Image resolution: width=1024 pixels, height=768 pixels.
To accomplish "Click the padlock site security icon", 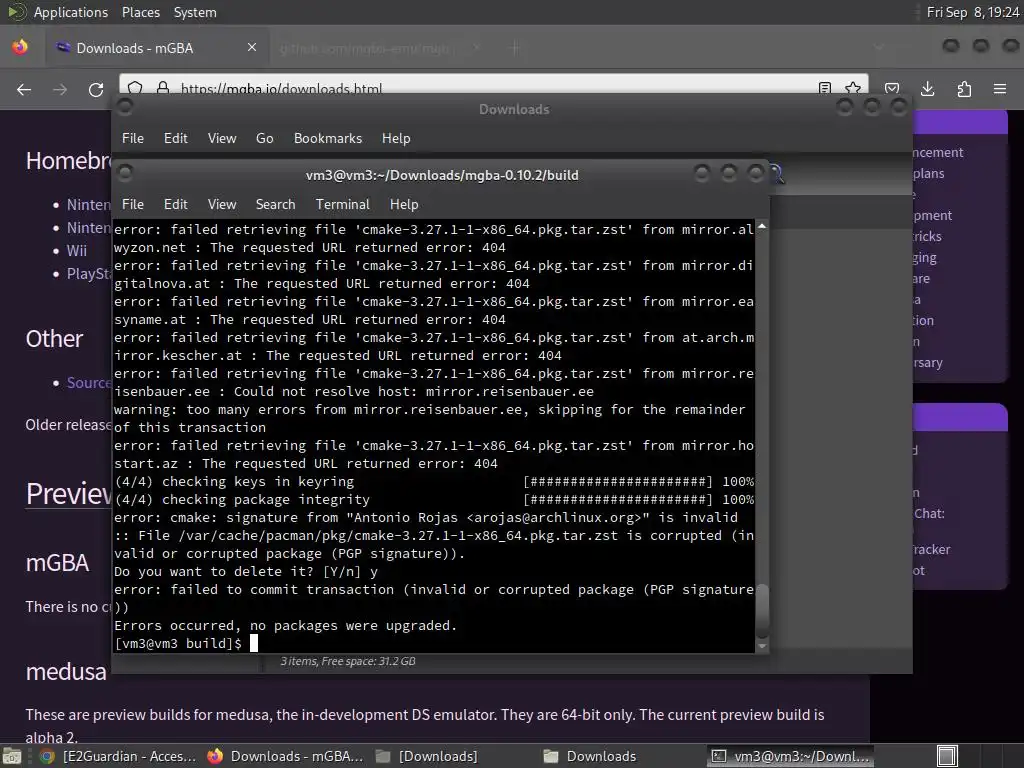I will point(163,88).
